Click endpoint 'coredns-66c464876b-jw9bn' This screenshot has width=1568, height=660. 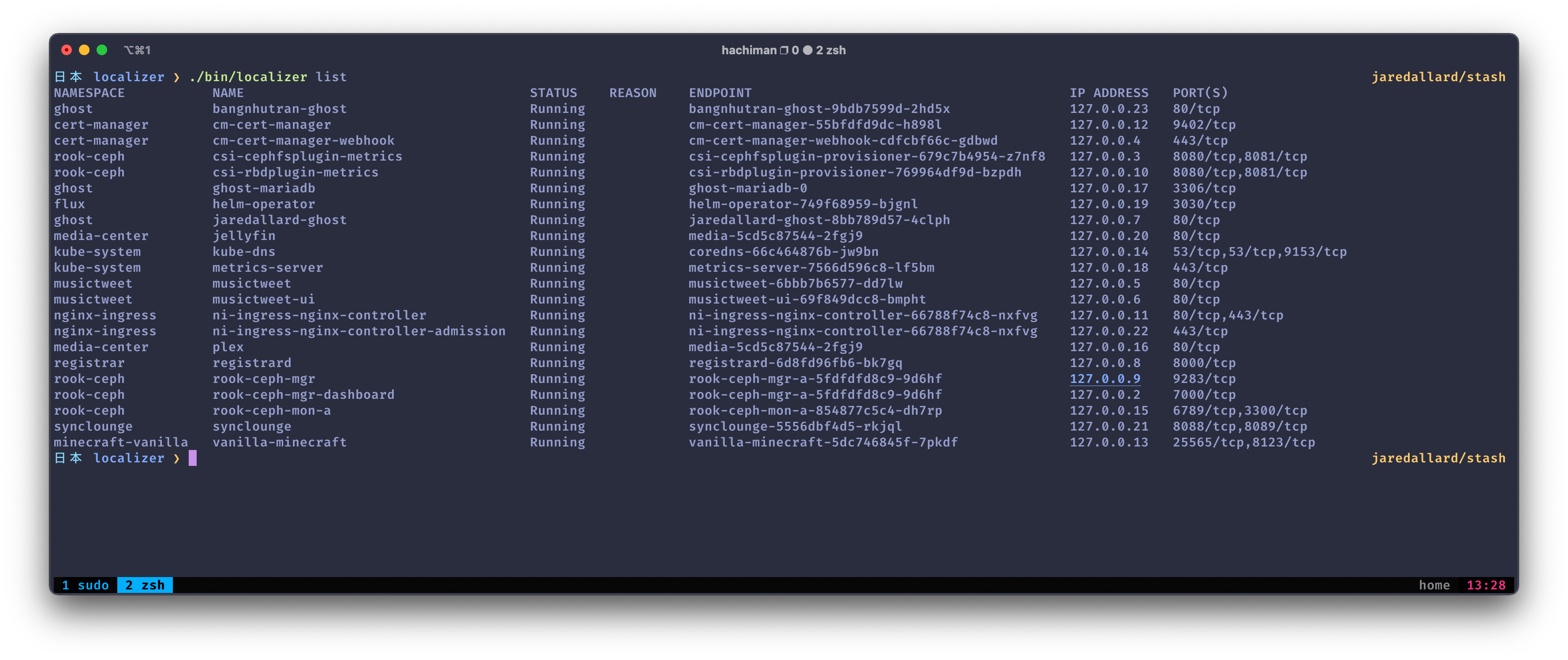coord(784,251)
